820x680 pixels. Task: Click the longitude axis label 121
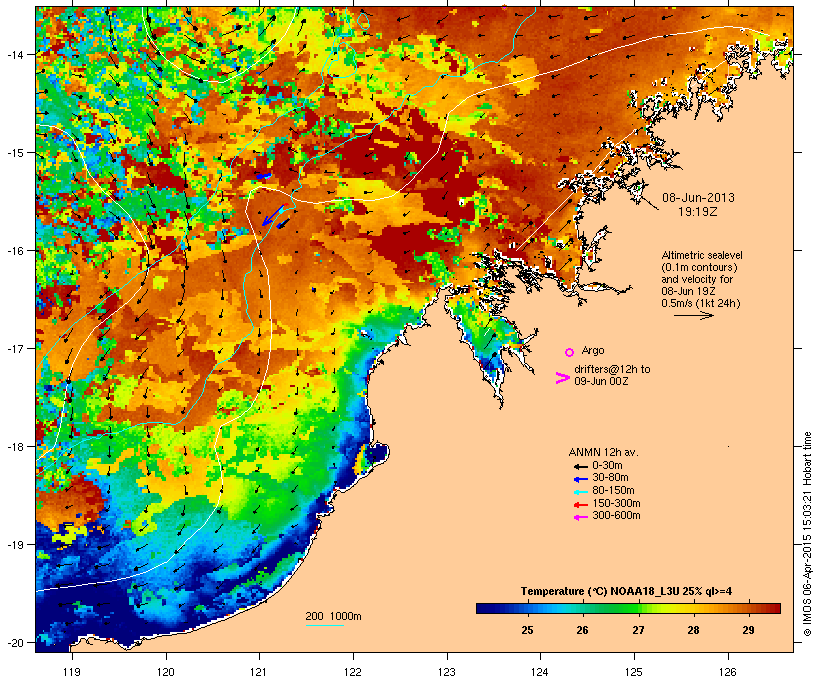point(259,672)
